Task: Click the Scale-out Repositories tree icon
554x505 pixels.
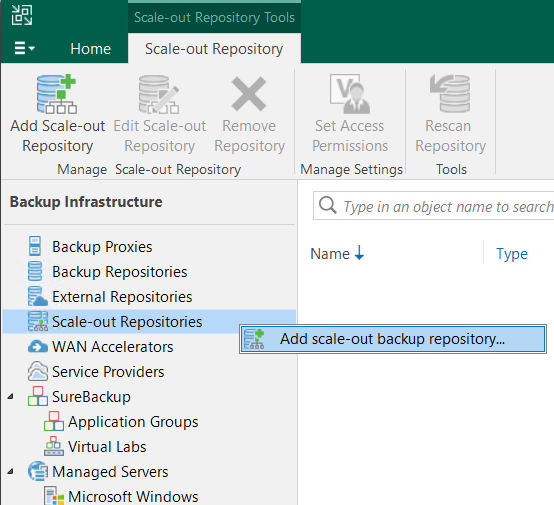Action: coord(37,321)
